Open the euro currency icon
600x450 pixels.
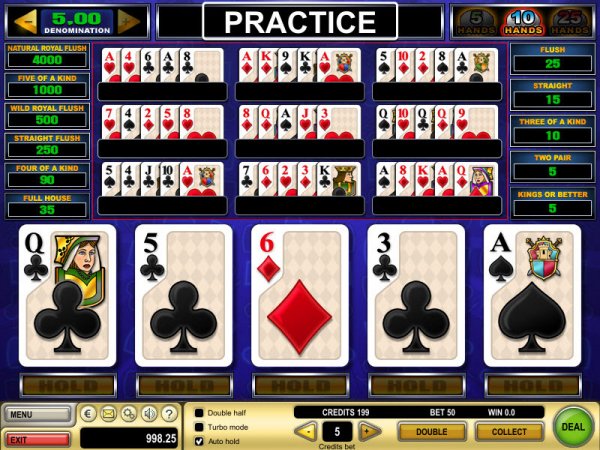coord(88,414)
